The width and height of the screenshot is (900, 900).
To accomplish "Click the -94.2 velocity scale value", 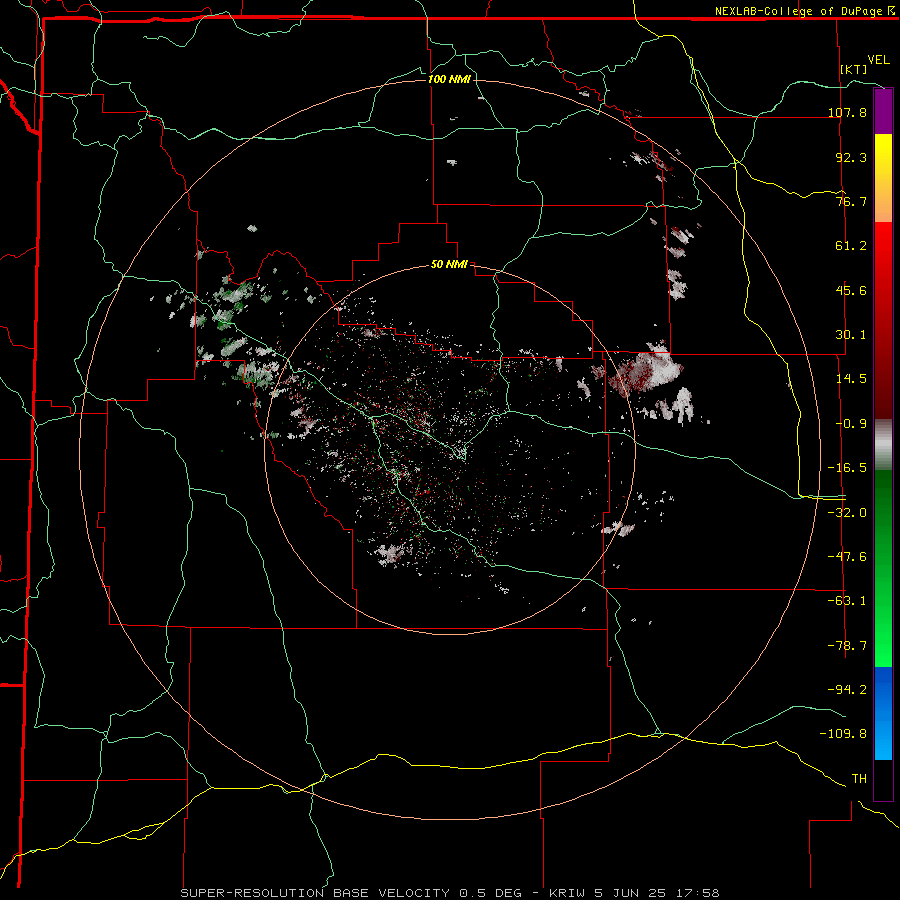I will click(x=847, y=689).
